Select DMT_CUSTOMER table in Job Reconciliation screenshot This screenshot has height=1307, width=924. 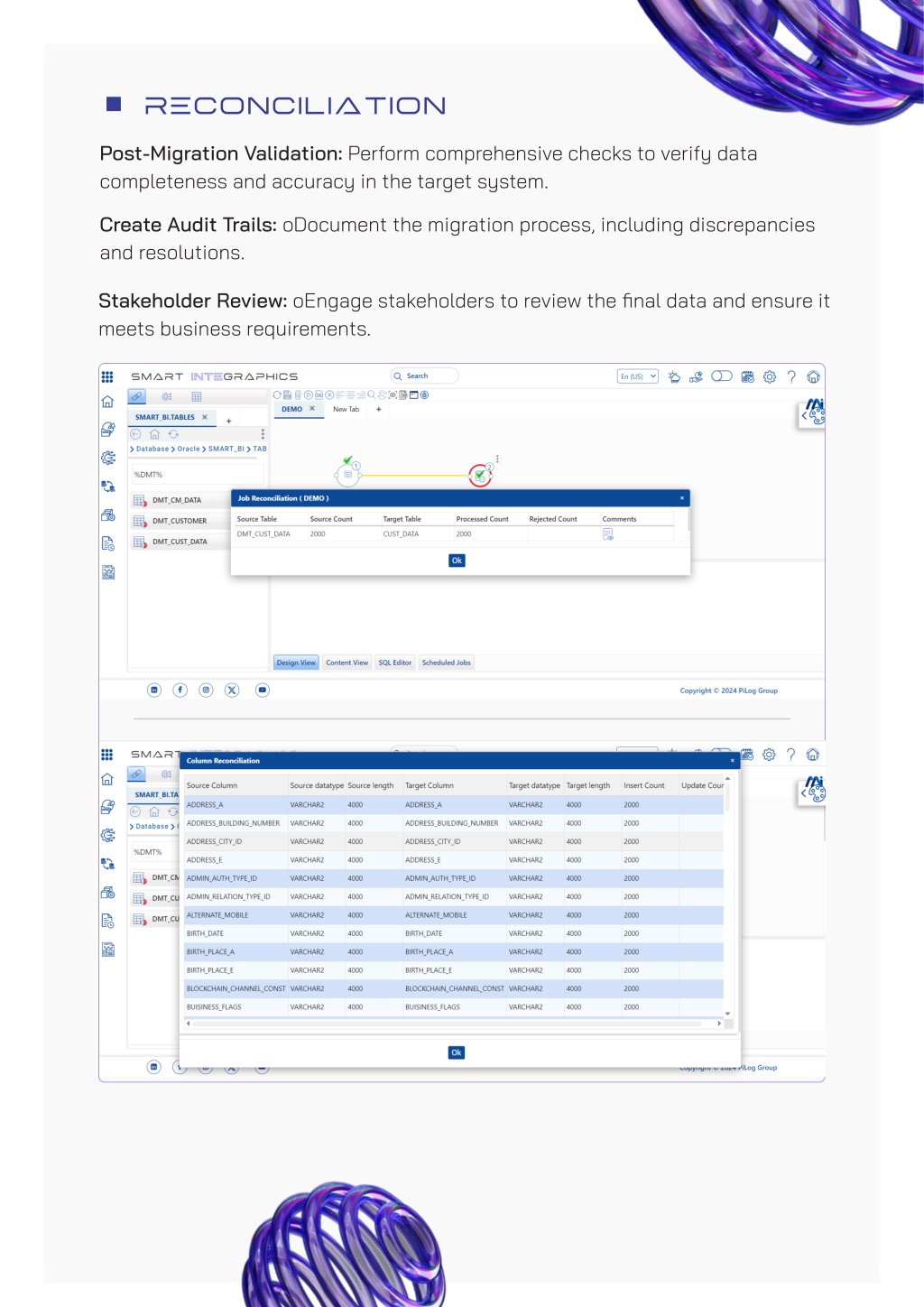coord(180,521)
